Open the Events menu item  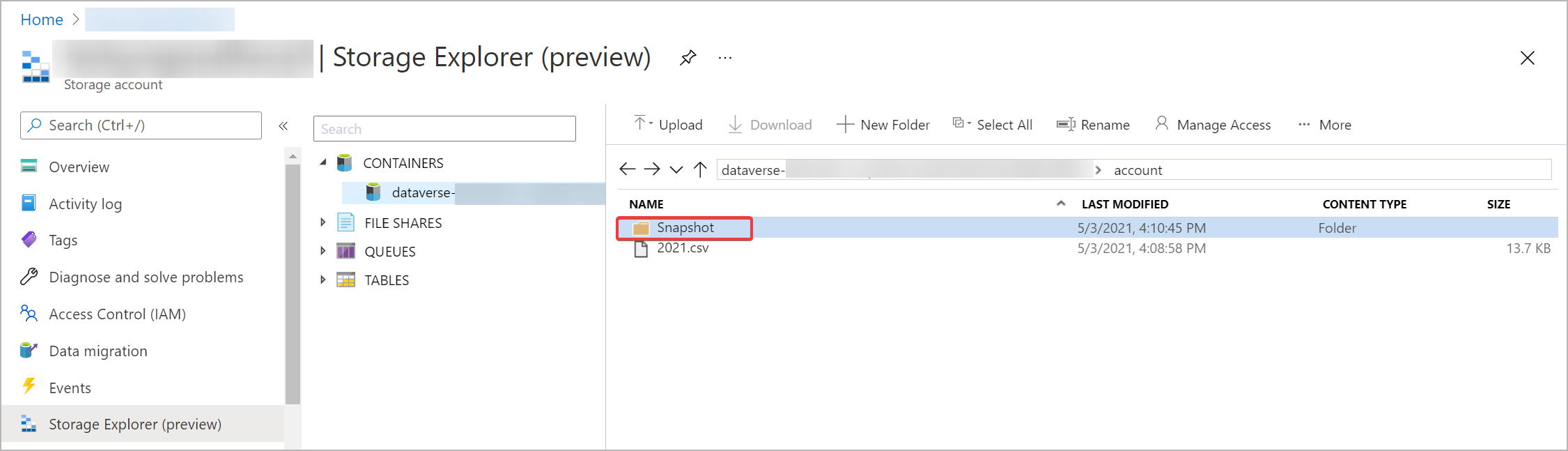[70, 388]
